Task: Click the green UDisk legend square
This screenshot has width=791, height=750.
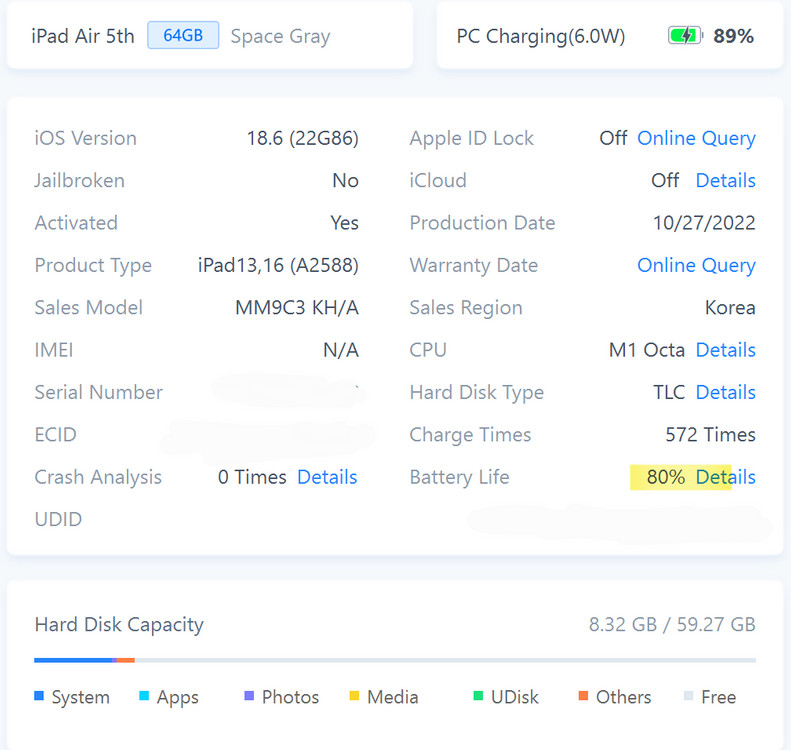Action: (478, 696)
